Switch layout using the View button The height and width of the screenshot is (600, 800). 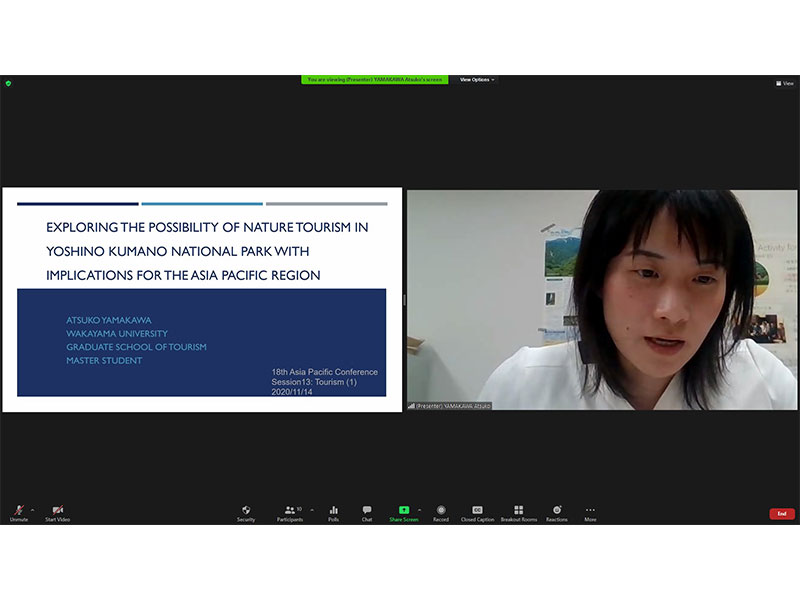point(785,83)
